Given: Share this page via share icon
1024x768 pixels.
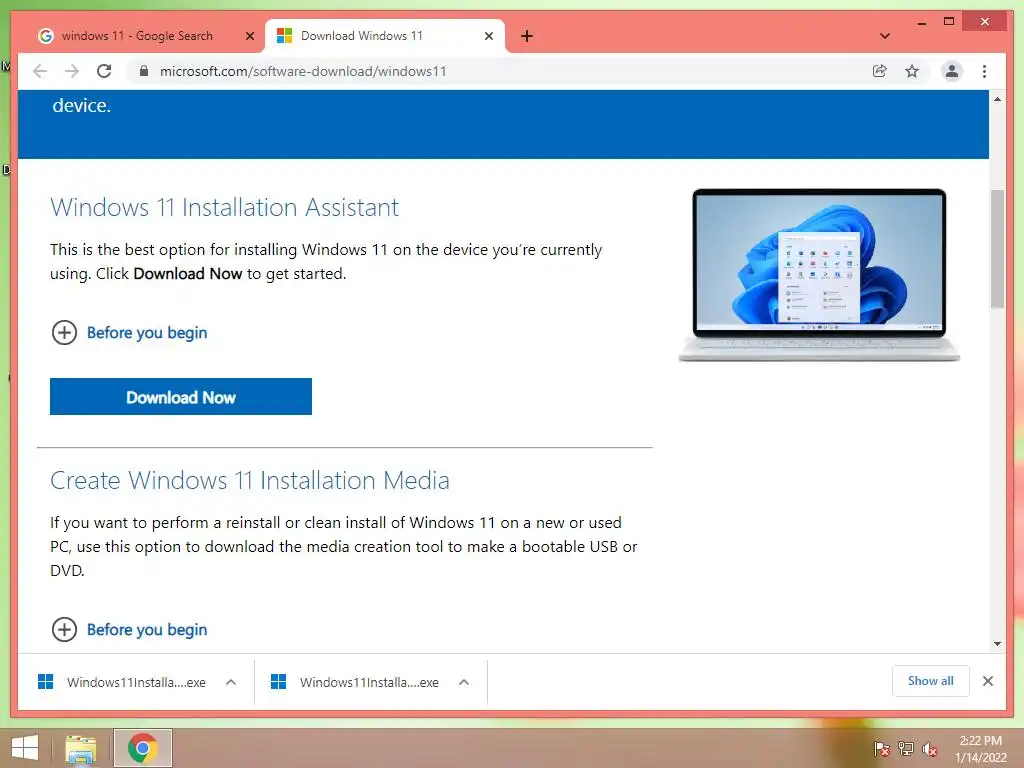Looking at the screenshot, I should click(x=880, y=71).
